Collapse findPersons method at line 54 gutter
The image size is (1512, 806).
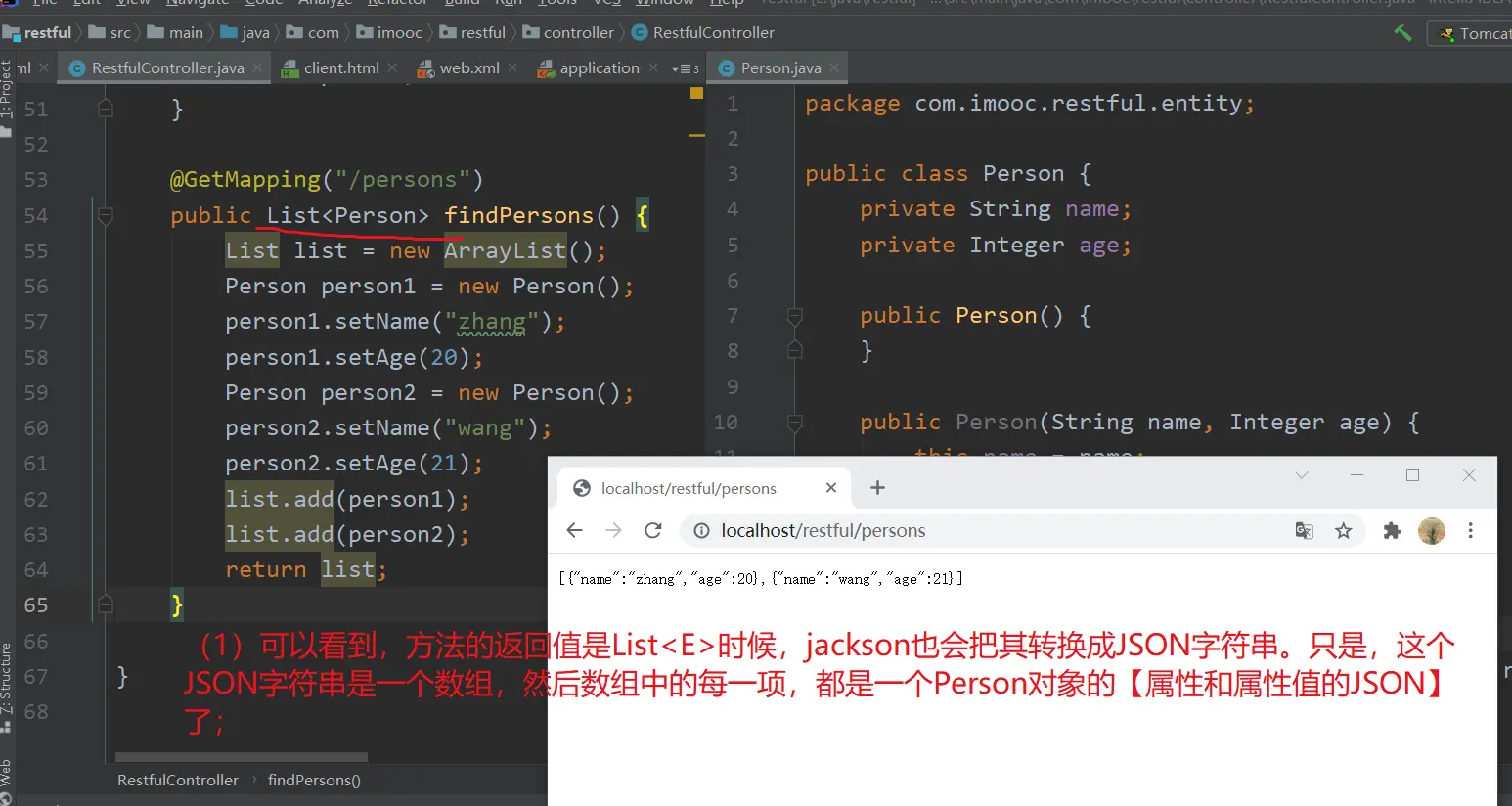pos(106,215)
